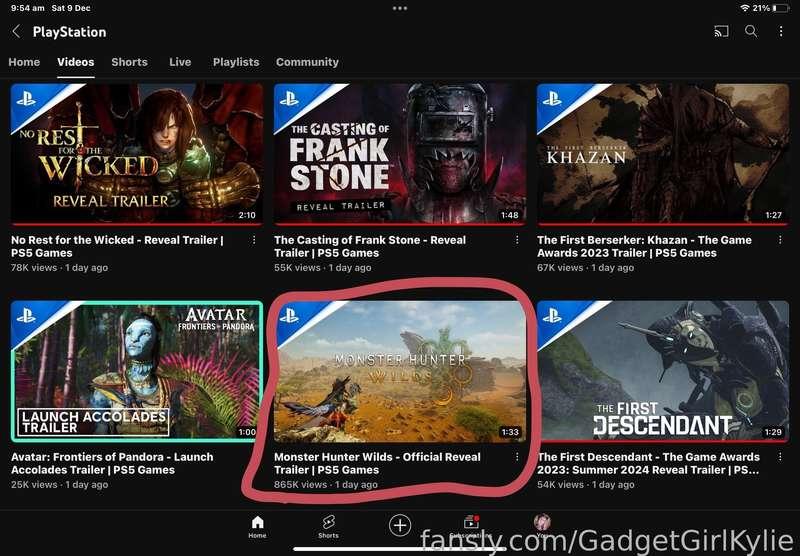The image size is (800, 556).
Task: Open options for First Berserker Khazan video
Action: click(780, 240)
